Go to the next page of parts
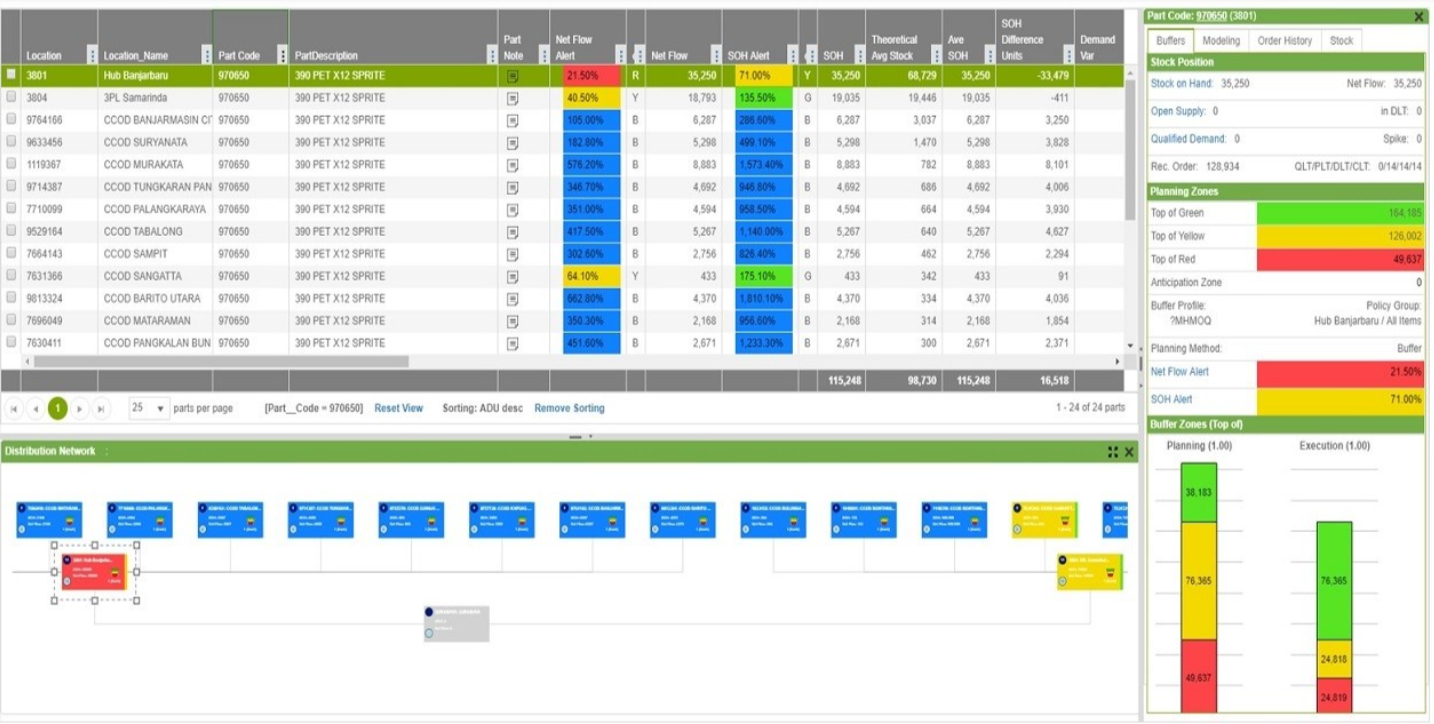Viewport: 1434px width, 724px height. point(80,407)
